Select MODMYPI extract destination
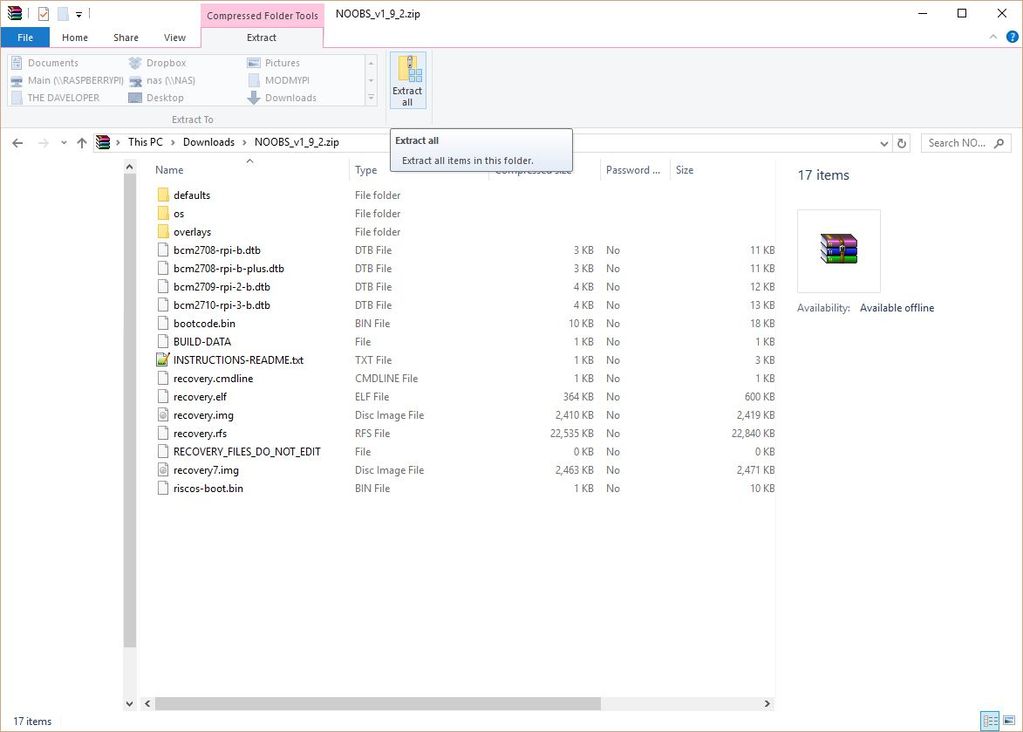This screenshot has width=1023, height=732. [x=279, y=80]
